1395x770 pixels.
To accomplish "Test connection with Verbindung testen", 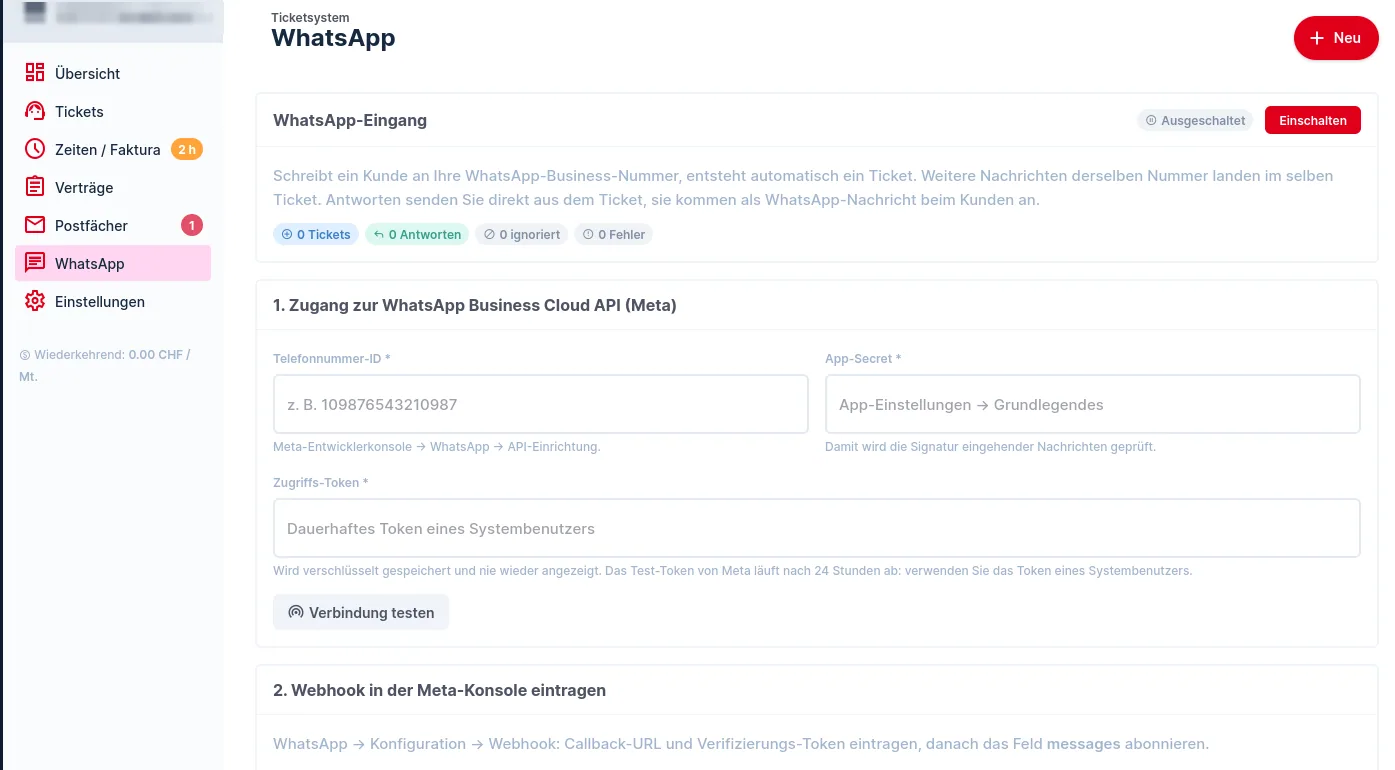I will [x=361, y=612].
